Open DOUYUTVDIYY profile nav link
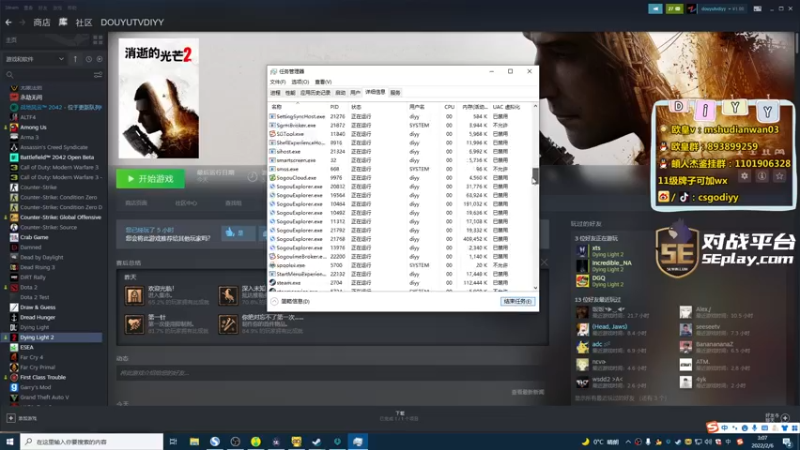The width and height of the screenshot is (800, 450). (x=132, y=22)
